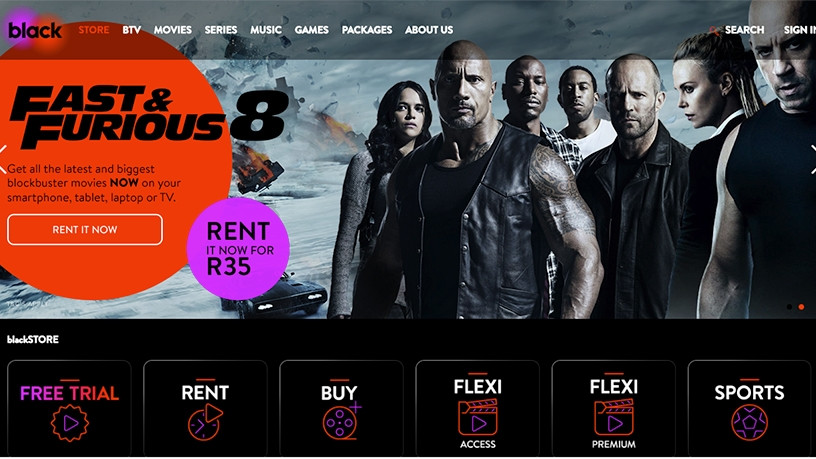Open the Packages menu item
The image size is (816, 459).
pyautogui.click(x=367, y=30)
